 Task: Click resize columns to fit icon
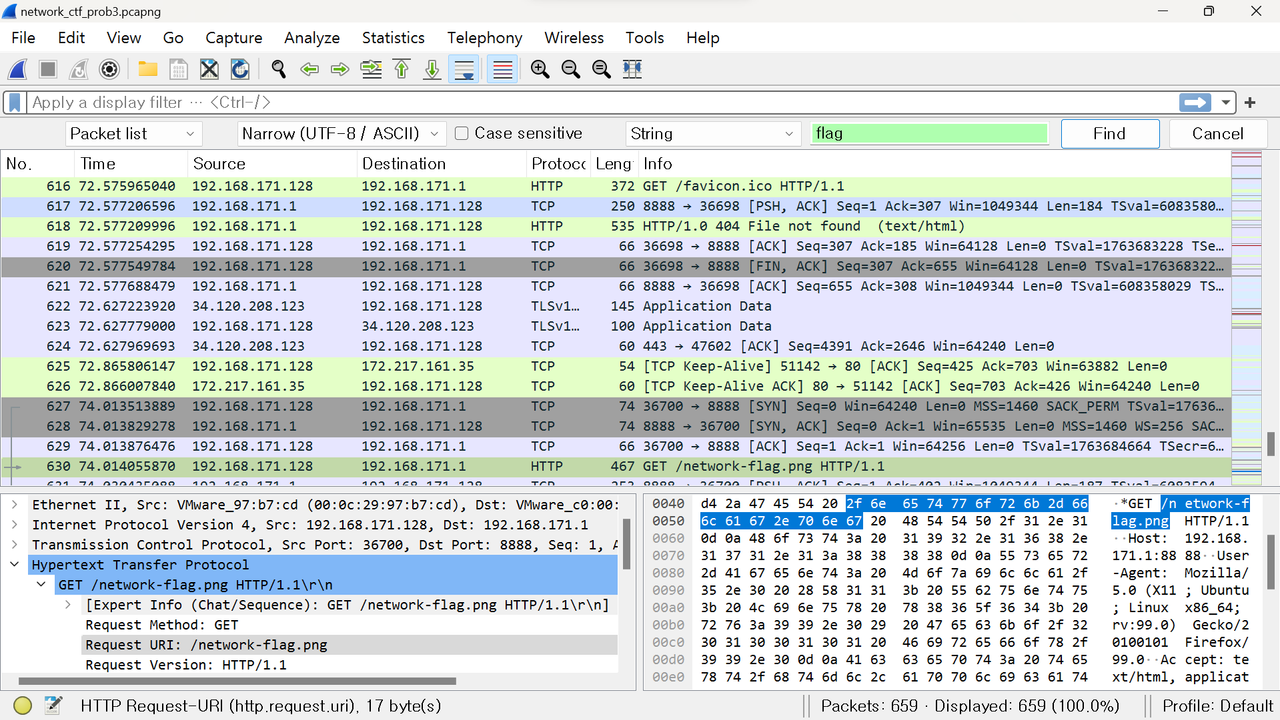pos(632,69)
